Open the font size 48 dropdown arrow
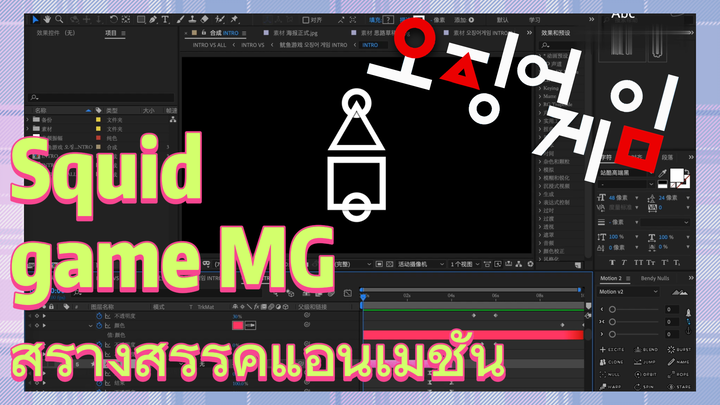The image size is (720, 405). 637,198
